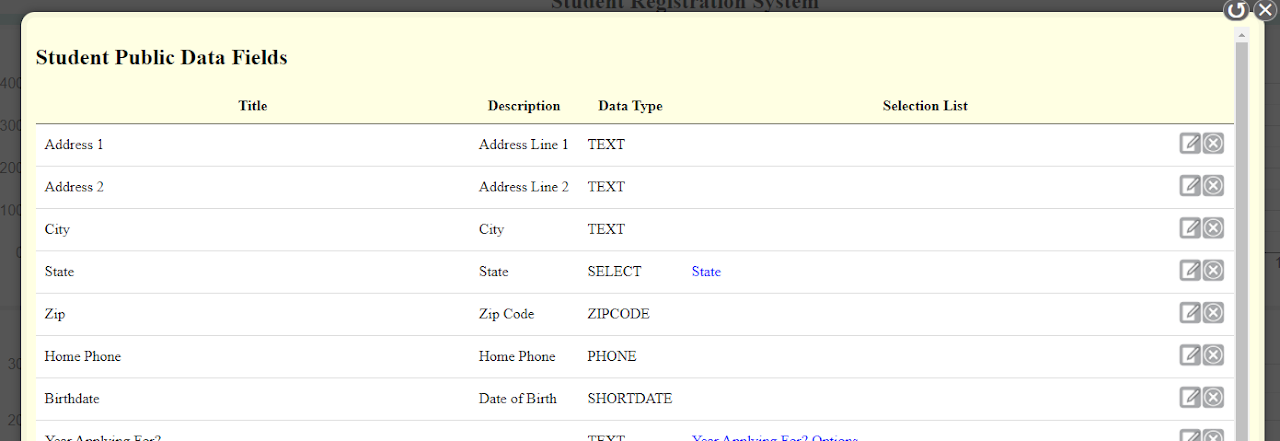Close the Student Public Data Fields dialog
The image size is (1280, 441).
tap(1264, 10)
